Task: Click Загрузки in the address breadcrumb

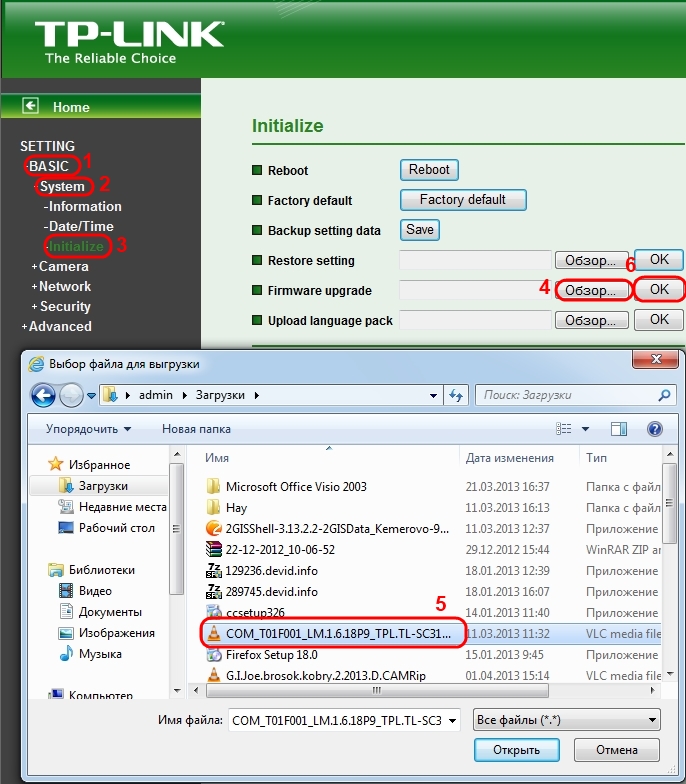Action: click(220, 395)
